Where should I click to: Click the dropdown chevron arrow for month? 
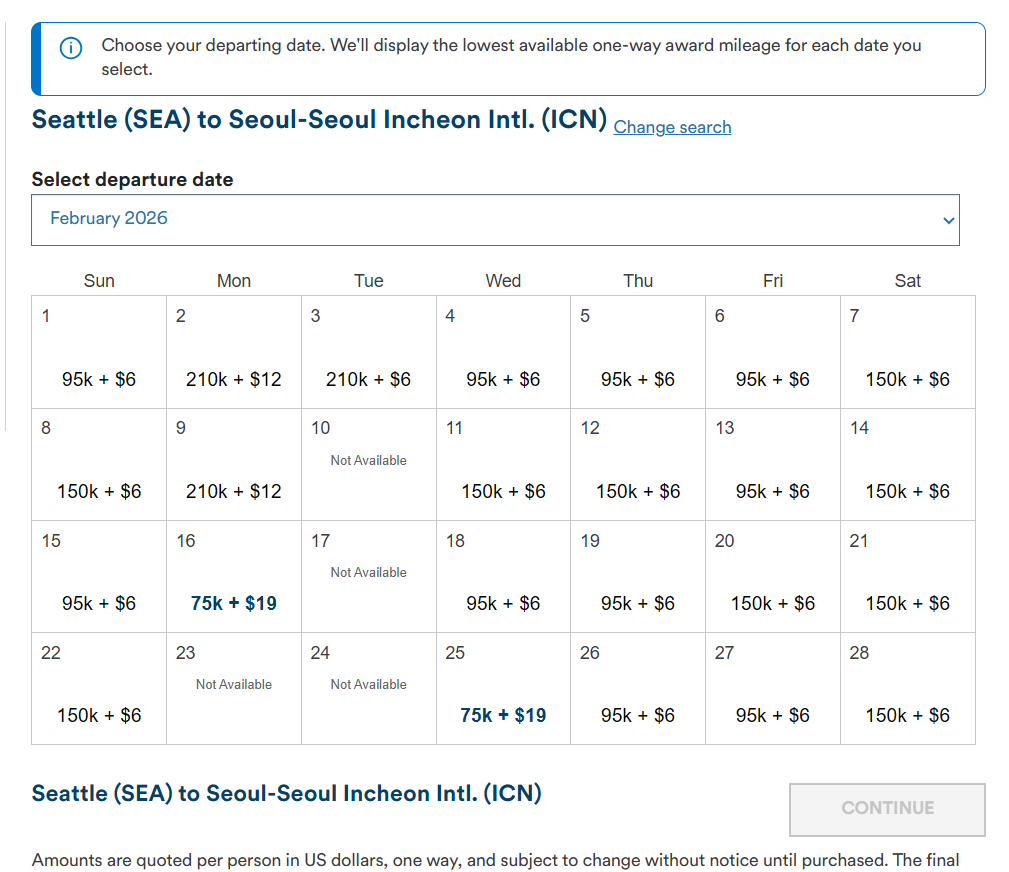click(948, 221)
